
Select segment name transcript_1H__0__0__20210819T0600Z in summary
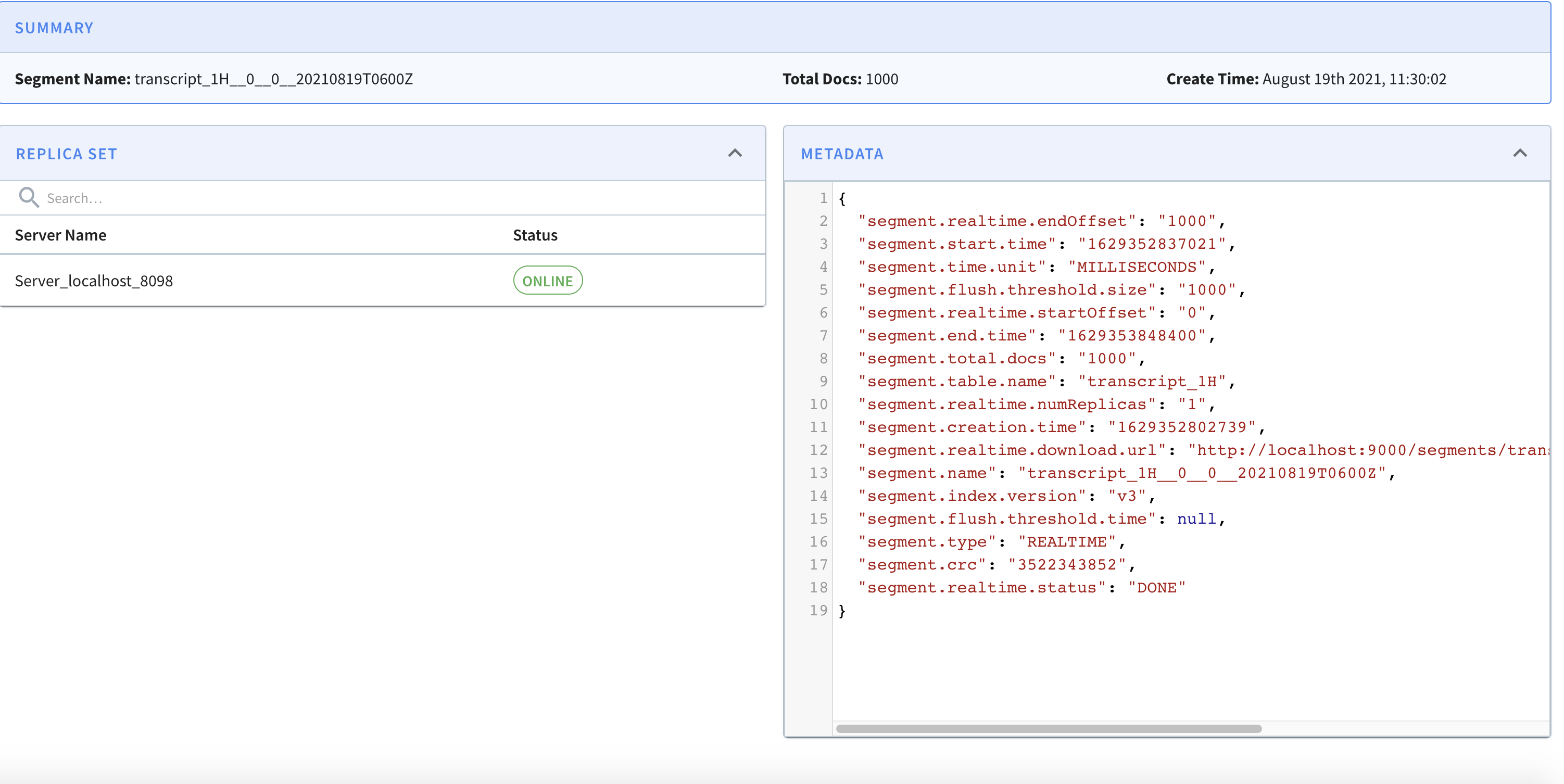[x=274, y=79]
